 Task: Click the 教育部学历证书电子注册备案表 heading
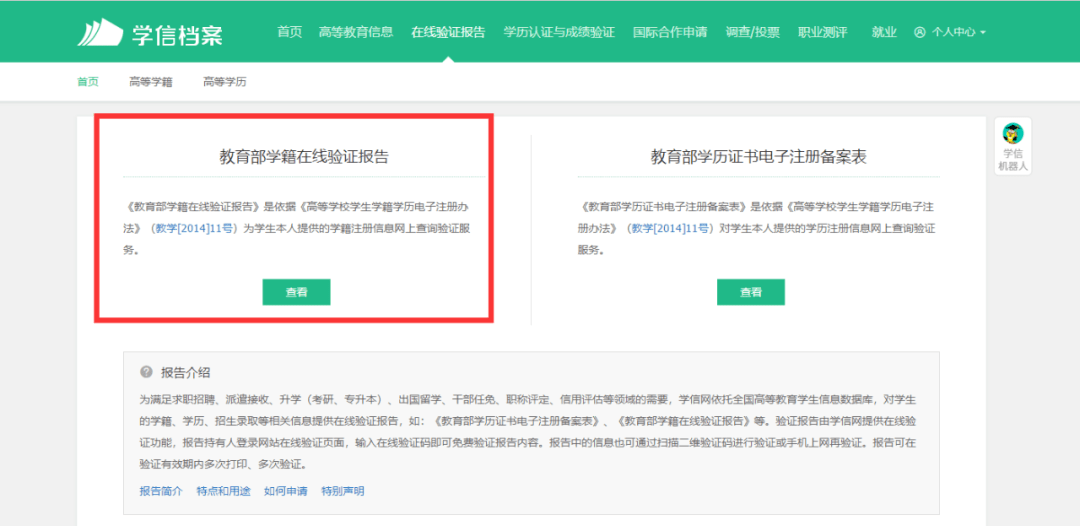[758, 157]
